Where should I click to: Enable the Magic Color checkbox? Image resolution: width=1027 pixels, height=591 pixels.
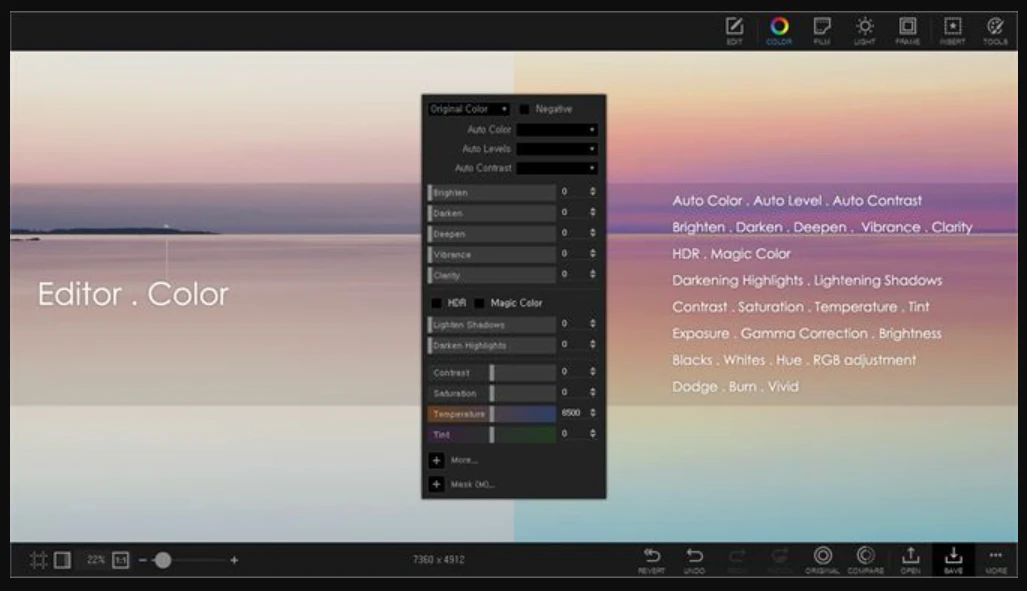[x=479, y=303]
